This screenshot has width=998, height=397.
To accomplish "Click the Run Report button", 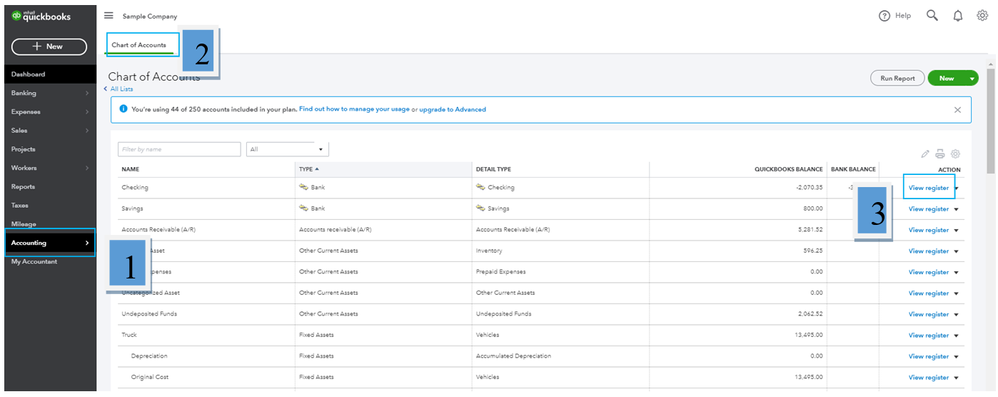I will 897,78.
